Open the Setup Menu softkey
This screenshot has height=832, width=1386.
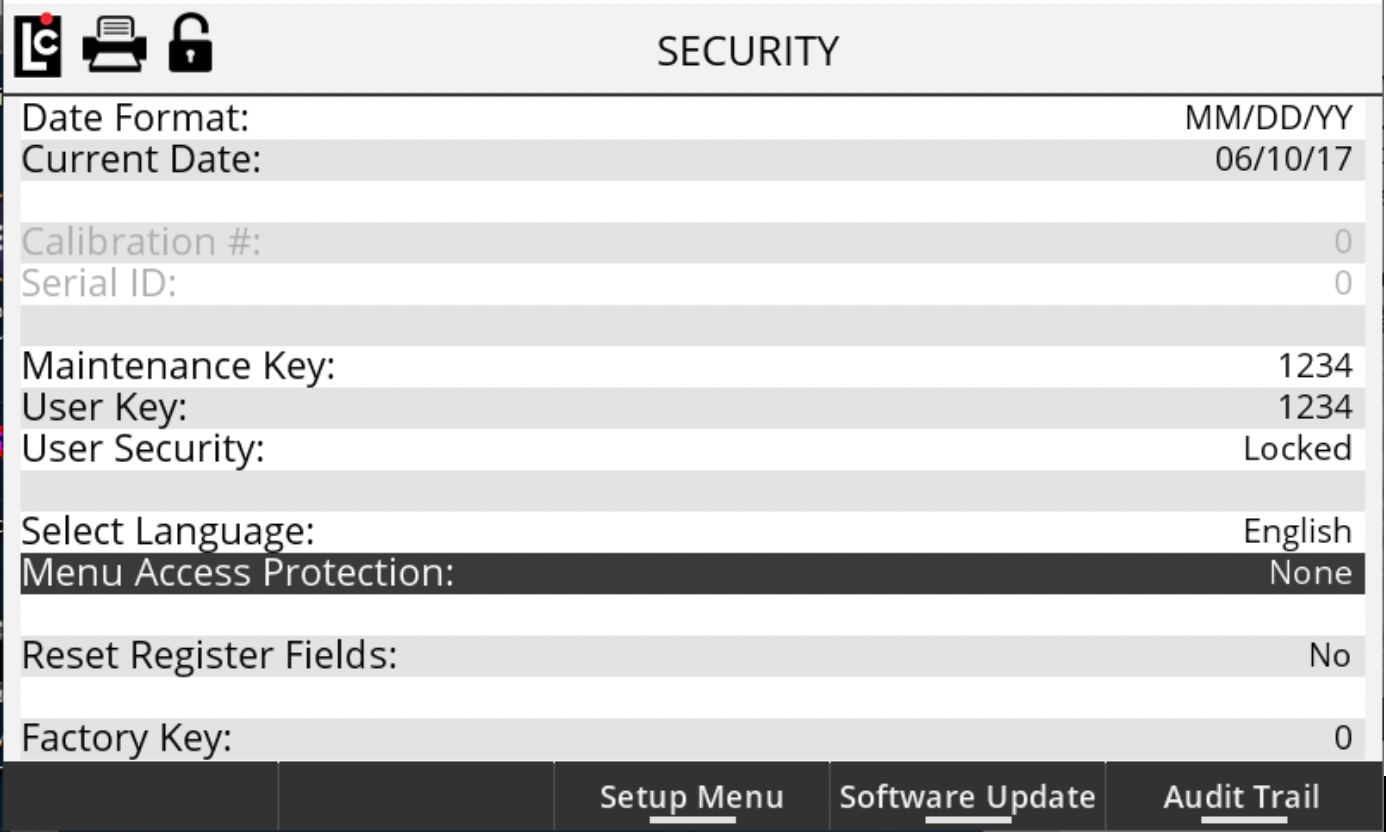point(691,797)
